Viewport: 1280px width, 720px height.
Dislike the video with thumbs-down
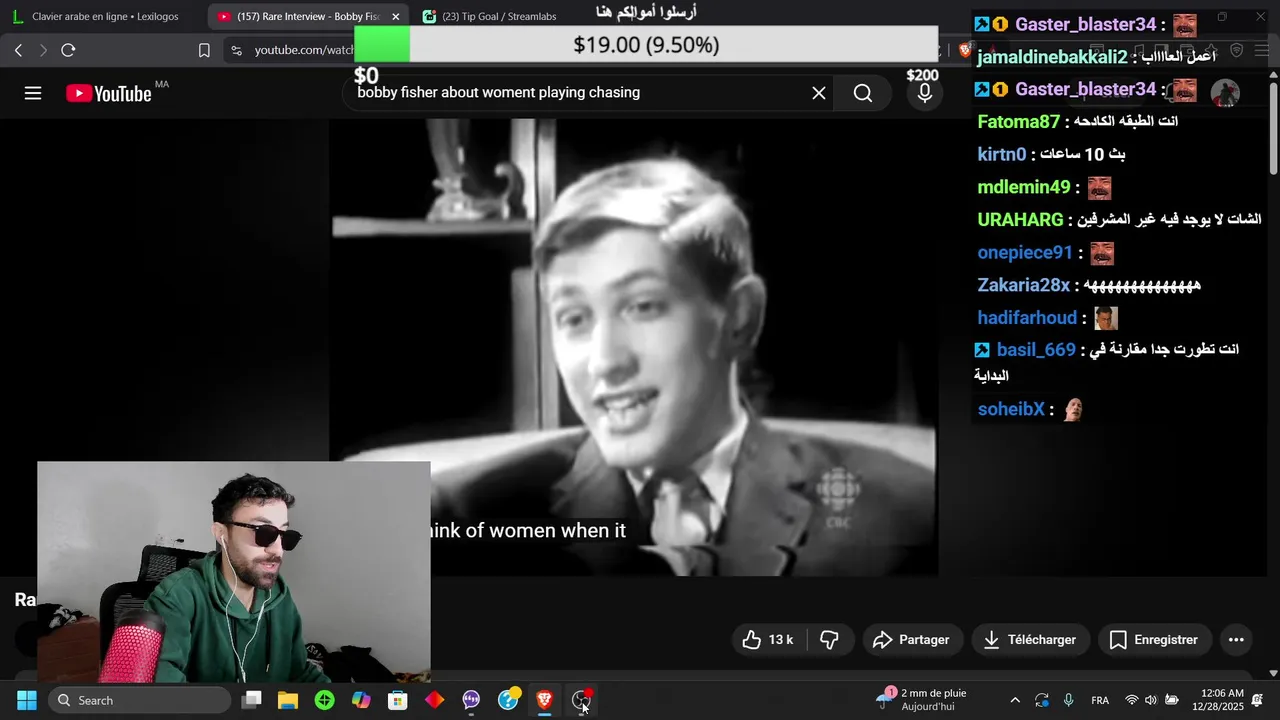click(x=829, y=640)
